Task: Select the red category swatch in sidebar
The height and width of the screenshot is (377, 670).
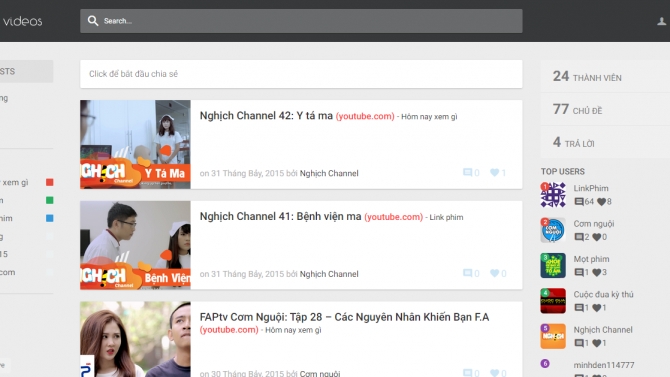Action: click(x=50, y=182)
